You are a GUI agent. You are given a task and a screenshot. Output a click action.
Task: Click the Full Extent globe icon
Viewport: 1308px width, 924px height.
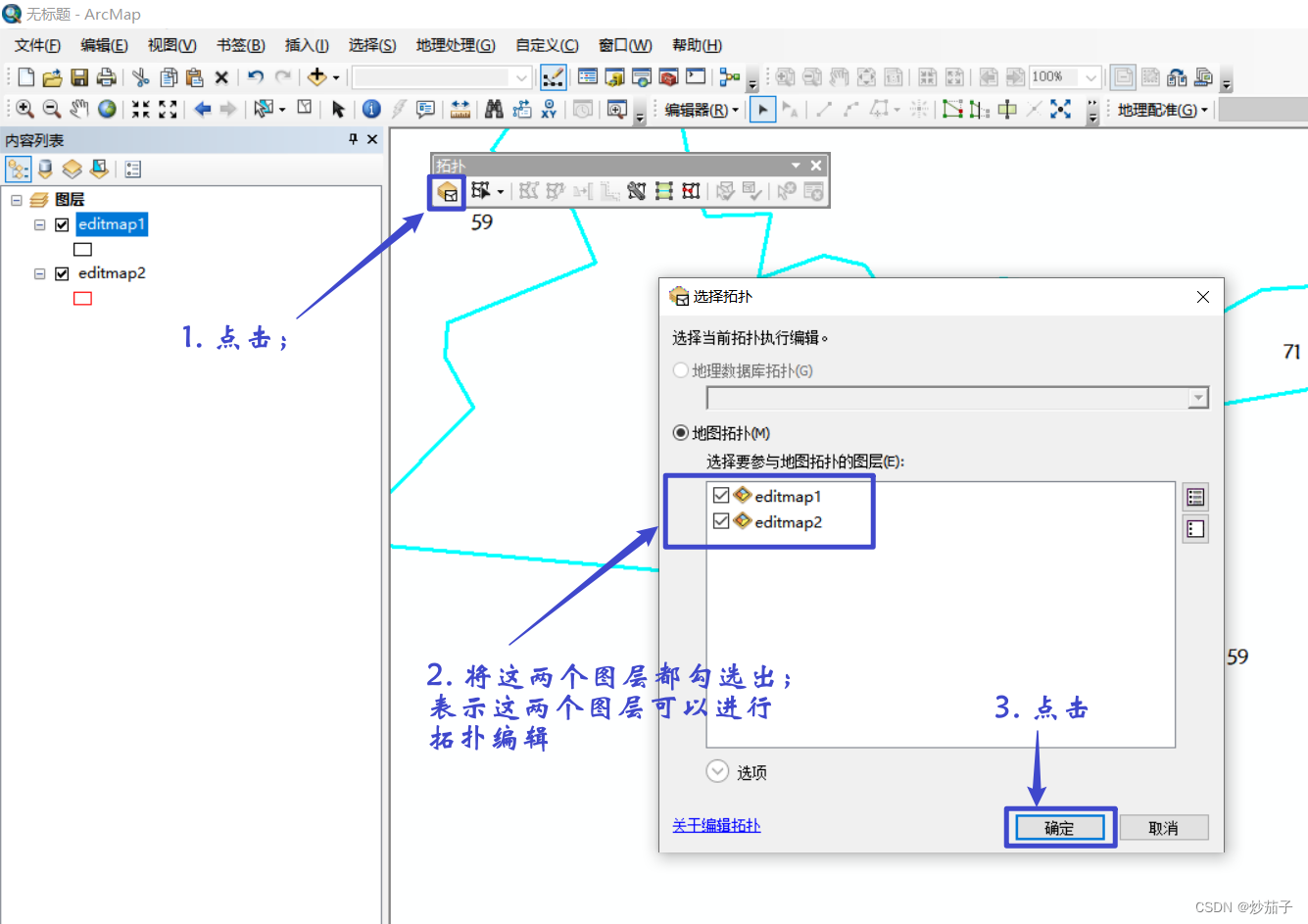(107, 110)
